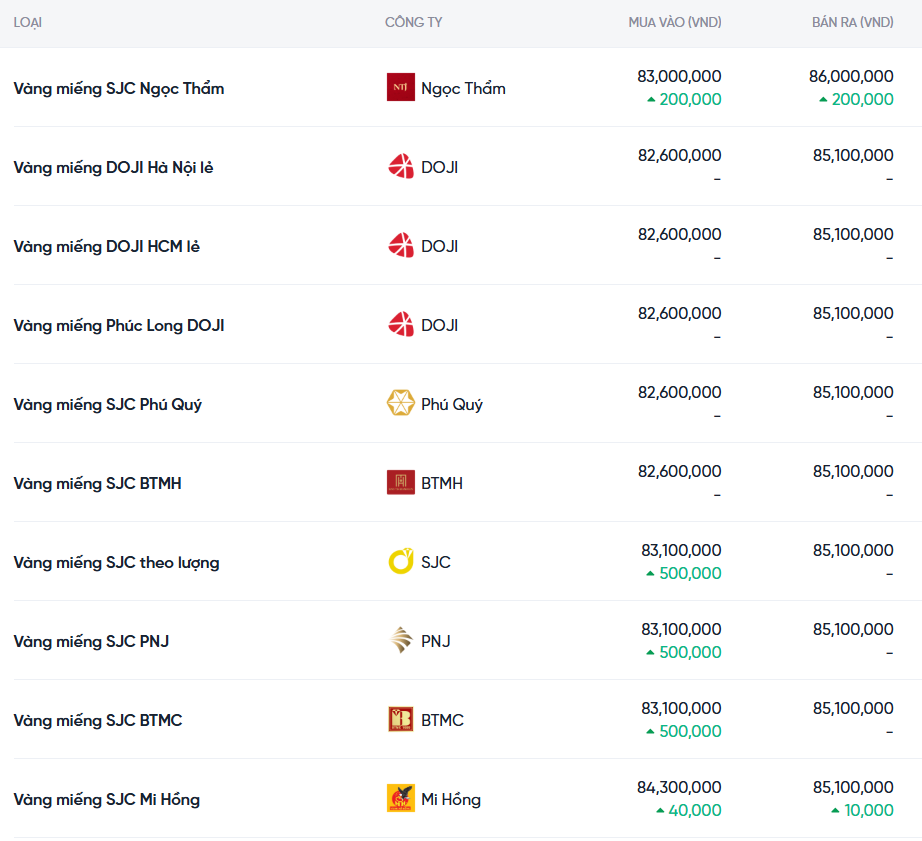Click the up arrow beside PNJ 500,000 change
922x841 pixels.
(650, 653)
